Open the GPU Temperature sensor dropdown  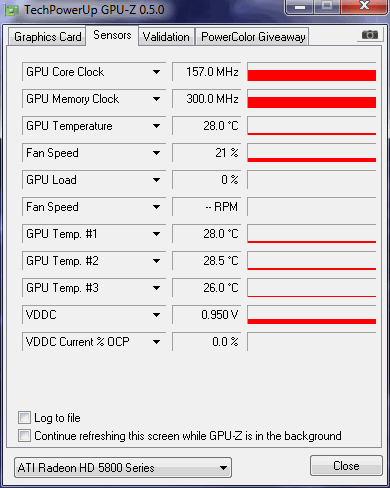pos(156,126)
